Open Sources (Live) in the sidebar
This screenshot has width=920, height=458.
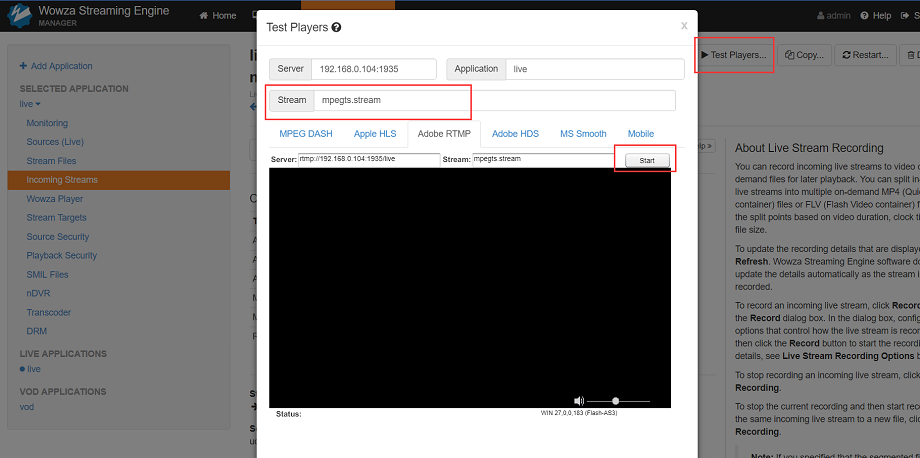point(55,142)
